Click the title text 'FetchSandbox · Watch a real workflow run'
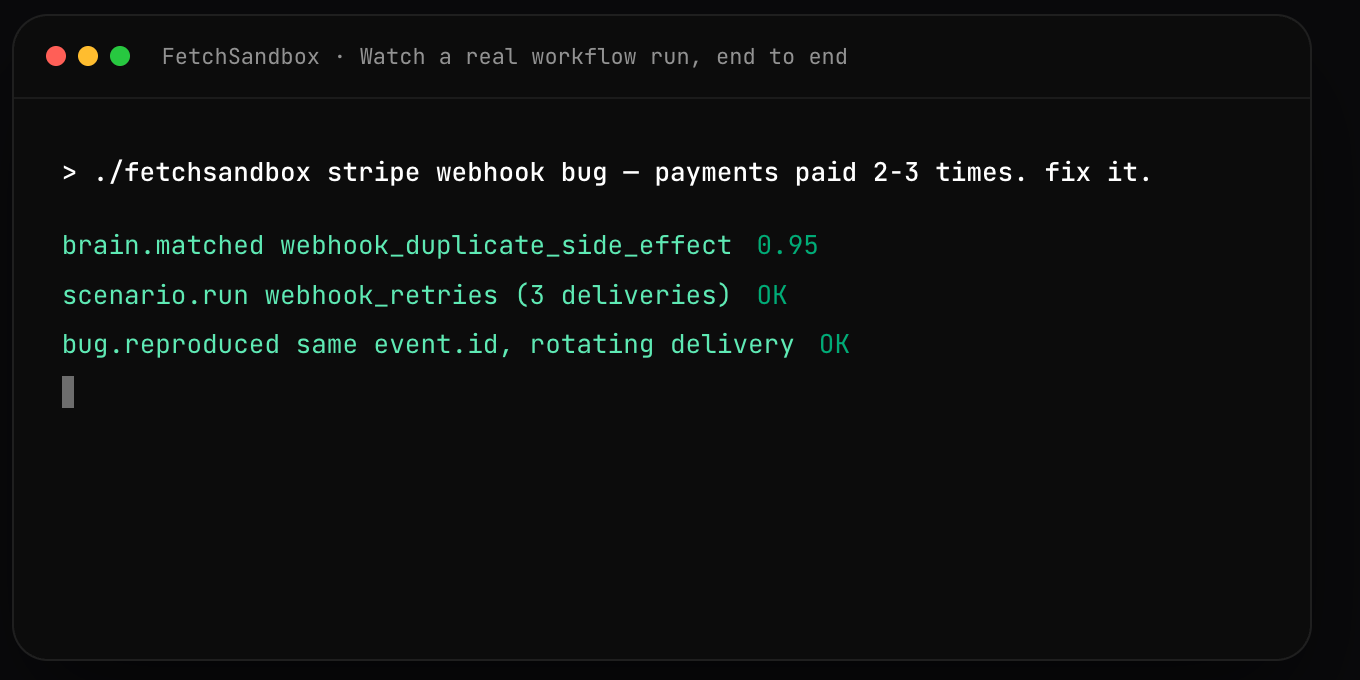This screenshot has height=680, width=1360. (x=505, y=57)
